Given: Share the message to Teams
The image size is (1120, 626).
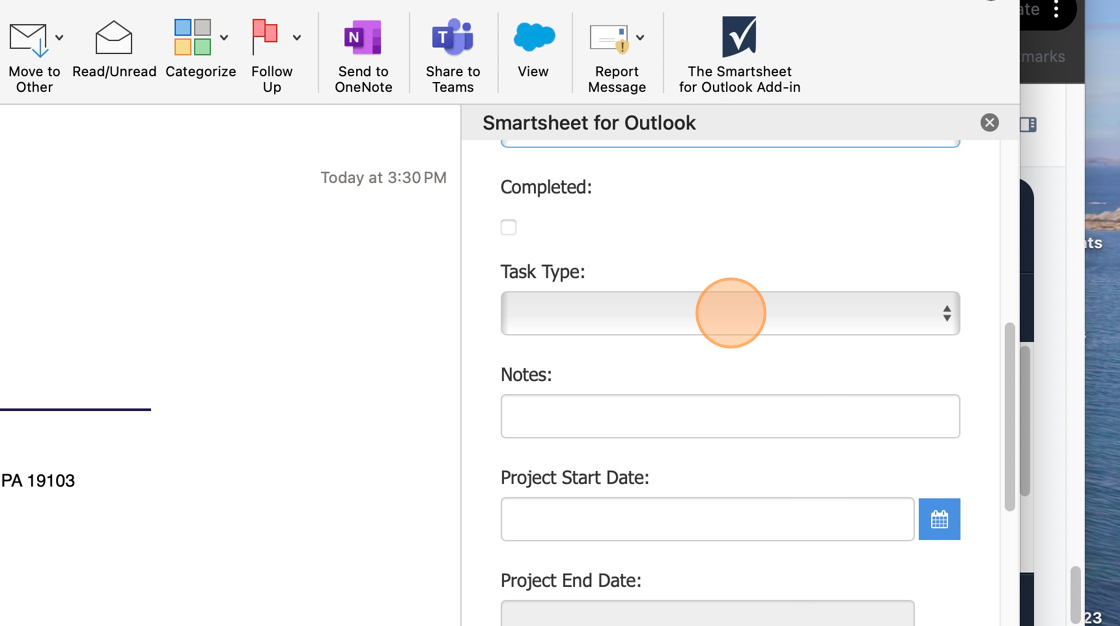Looking at the screenshot, I should tap(453, 56).
